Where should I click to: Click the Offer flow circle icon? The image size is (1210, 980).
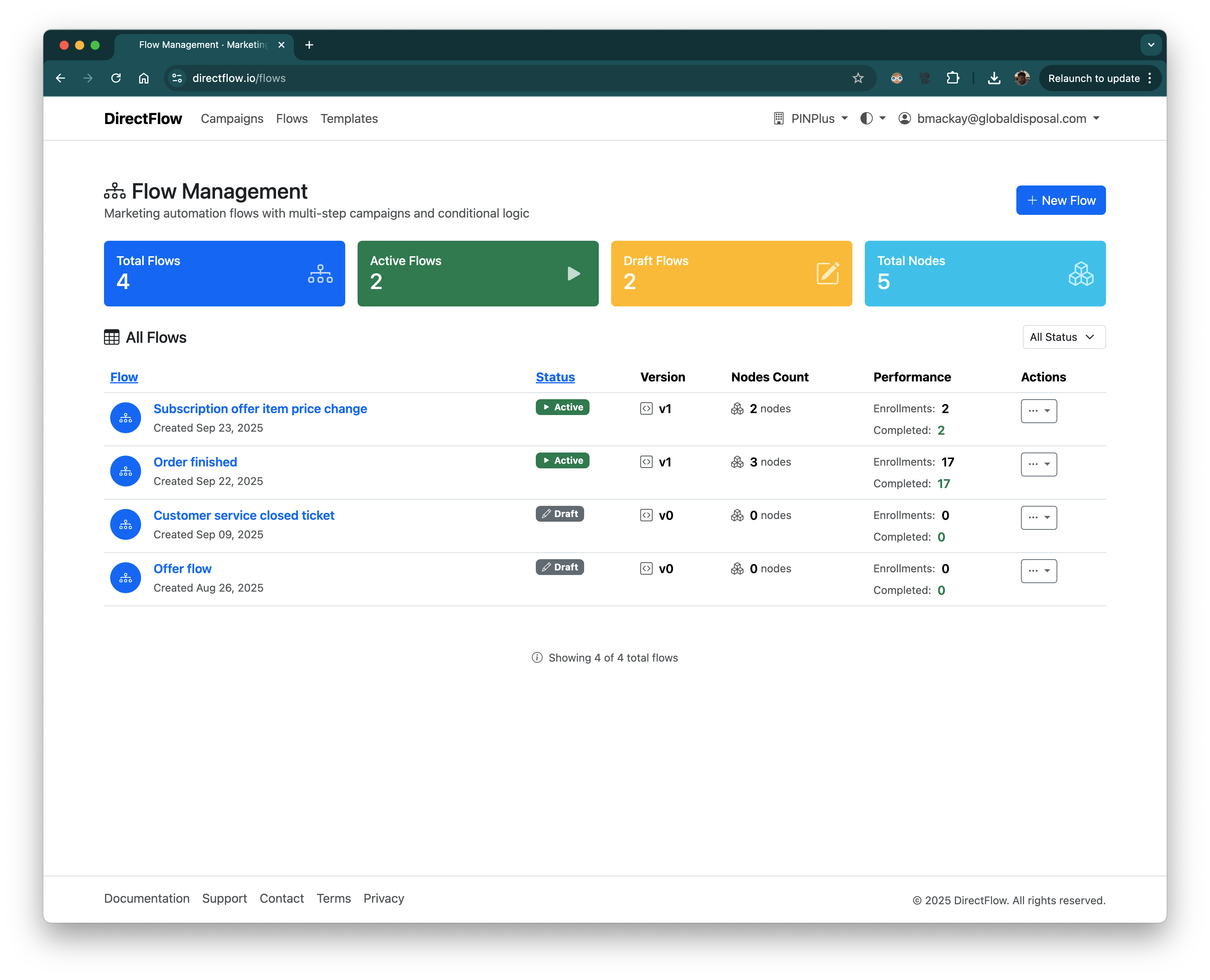tap(125, 578)
